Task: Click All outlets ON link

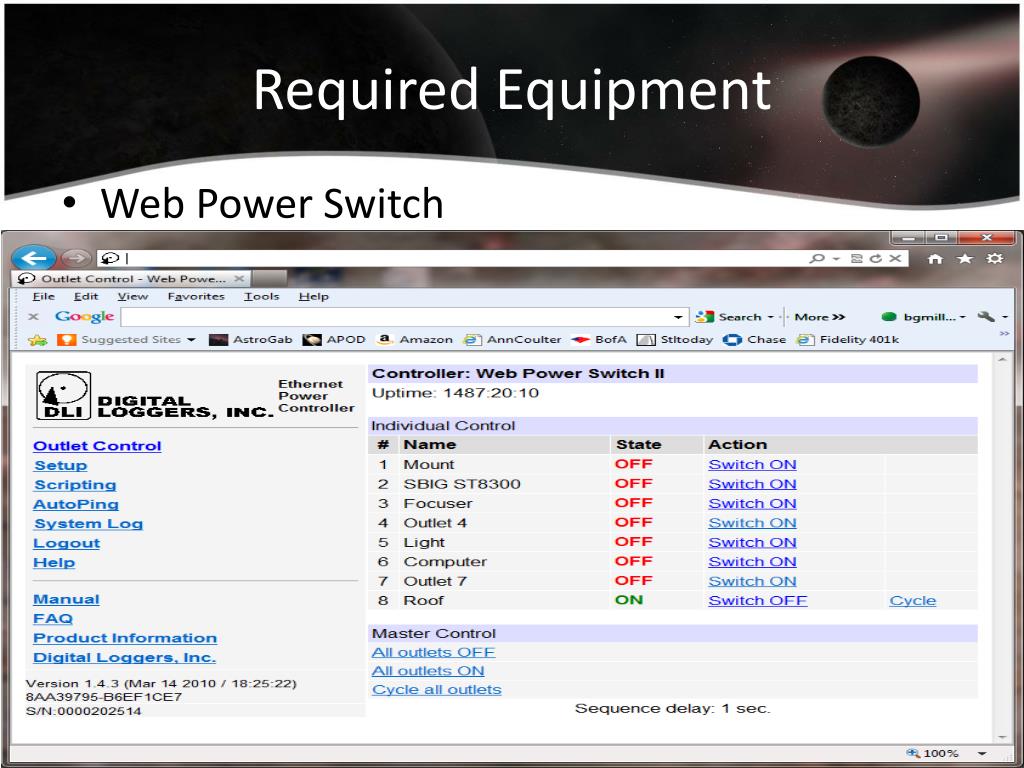Action: [428, 671]
